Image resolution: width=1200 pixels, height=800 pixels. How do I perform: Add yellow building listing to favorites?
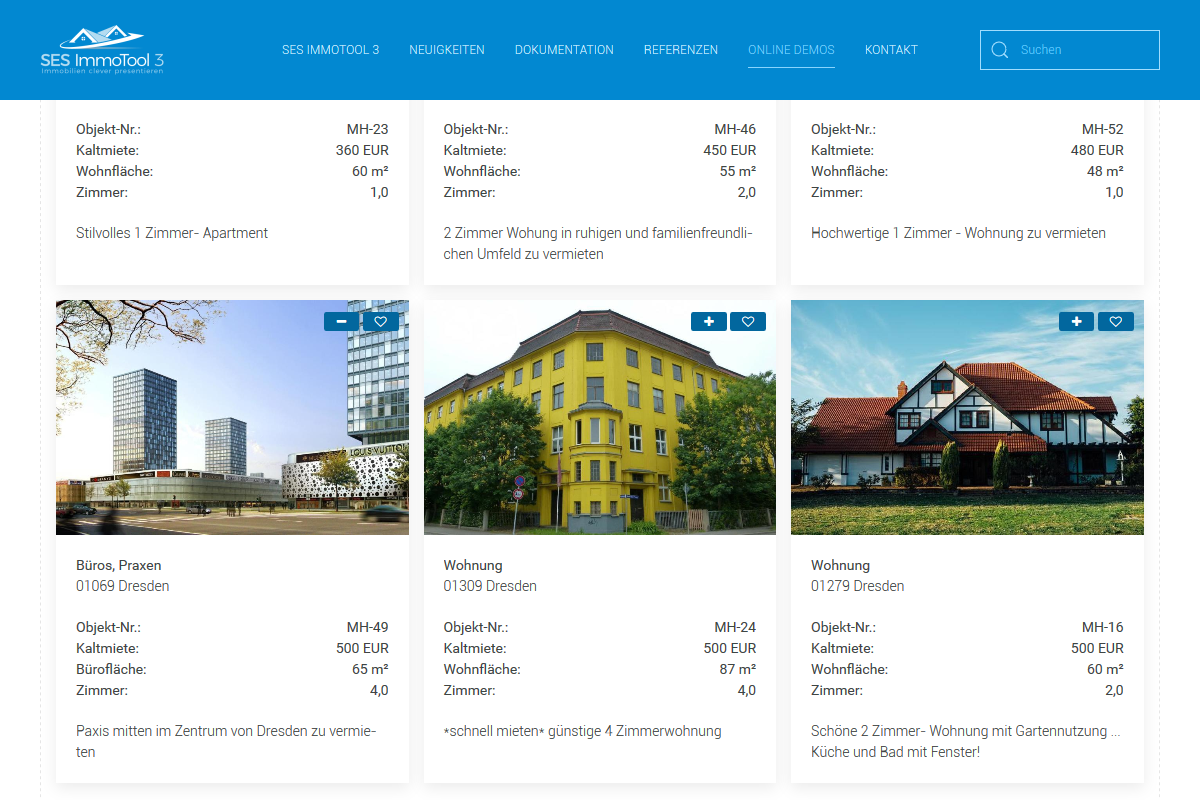748,321
